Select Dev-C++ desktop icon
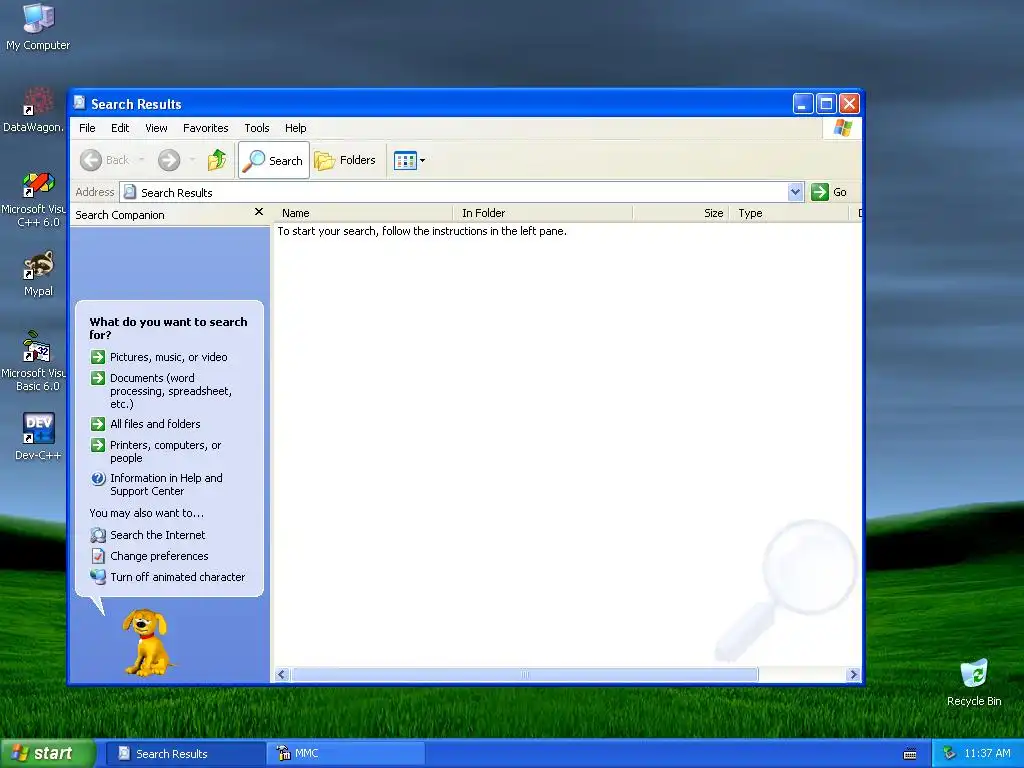 click(x=38, y=436)
